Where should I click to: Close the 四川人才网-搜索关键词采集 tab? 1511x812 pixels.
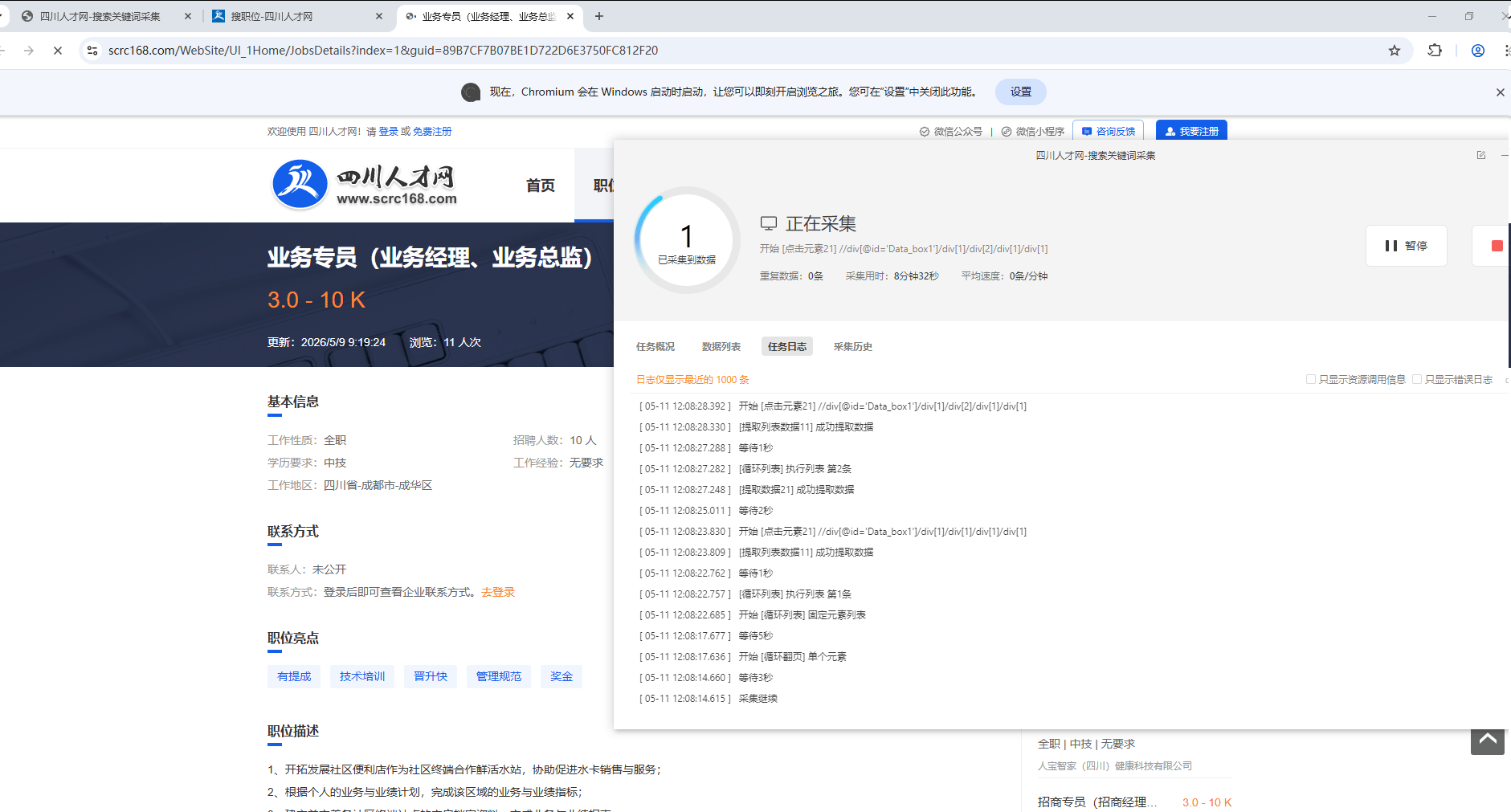[x=188, y=16]
